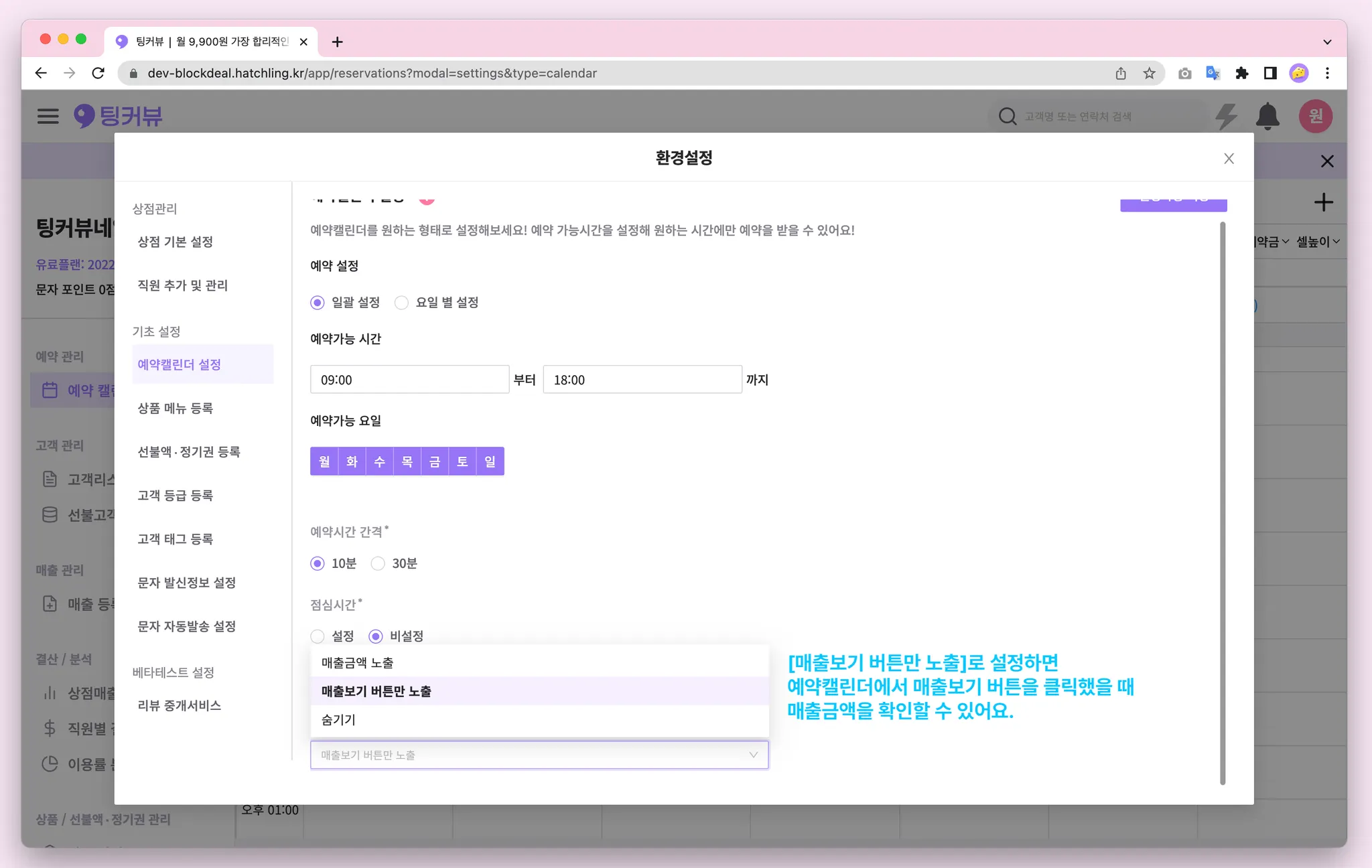Viewport: 1372px width, 868px height.
Task: Bookmark page with star icon
Action: coord(1150,74)
